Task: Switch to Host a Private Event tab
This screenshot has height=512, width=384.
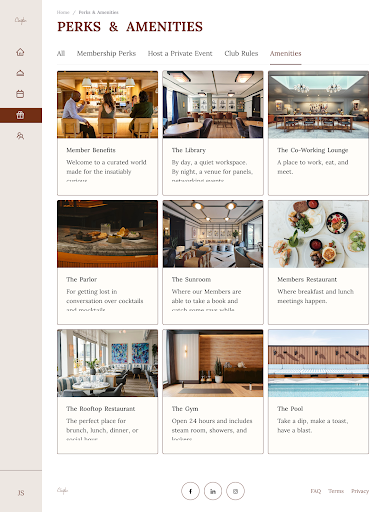Action: (180, 53)
